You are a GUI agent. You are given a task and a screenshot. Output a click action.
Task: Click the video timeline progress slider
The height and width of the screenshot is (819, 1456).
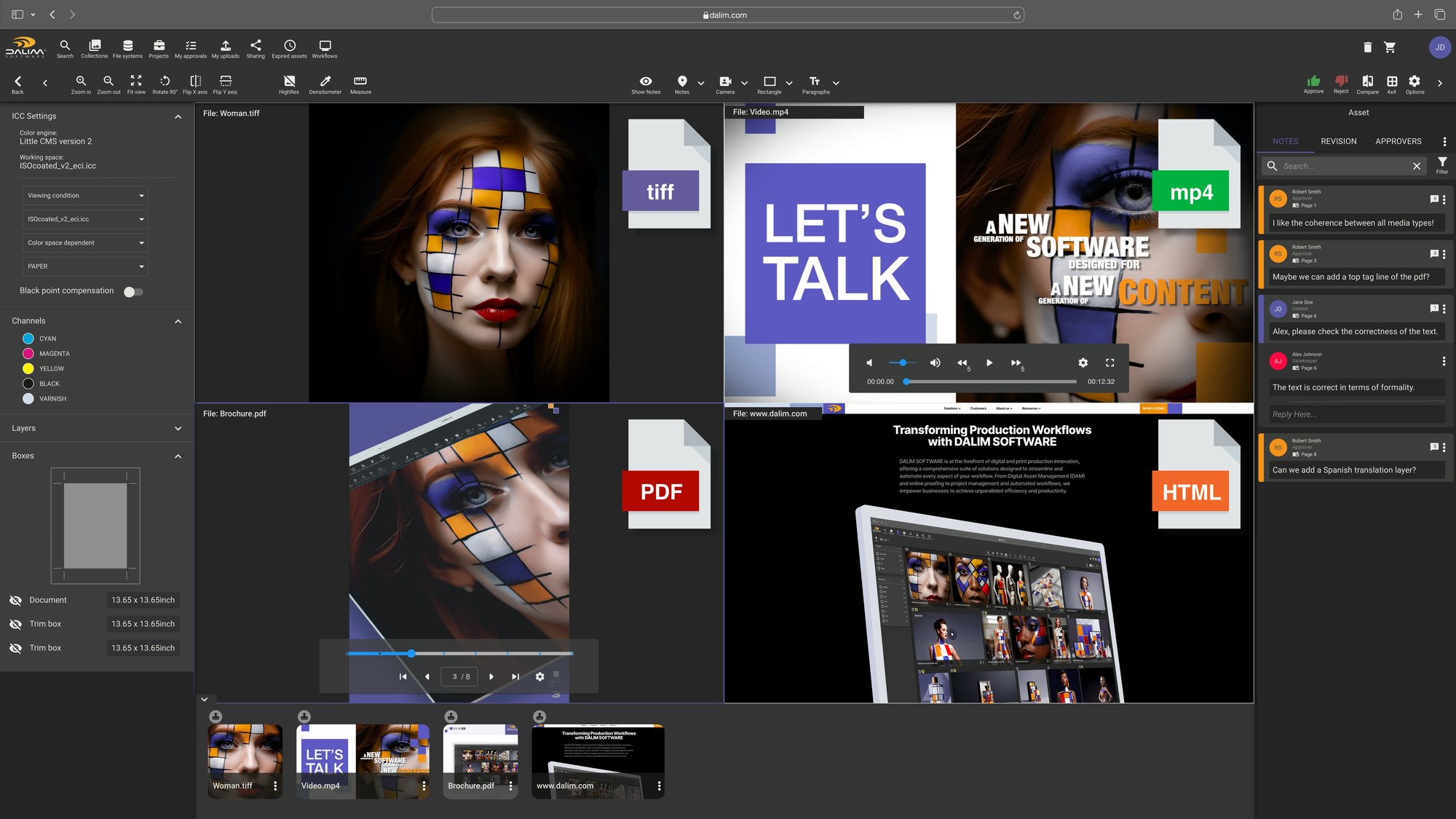tap(990, 381)
